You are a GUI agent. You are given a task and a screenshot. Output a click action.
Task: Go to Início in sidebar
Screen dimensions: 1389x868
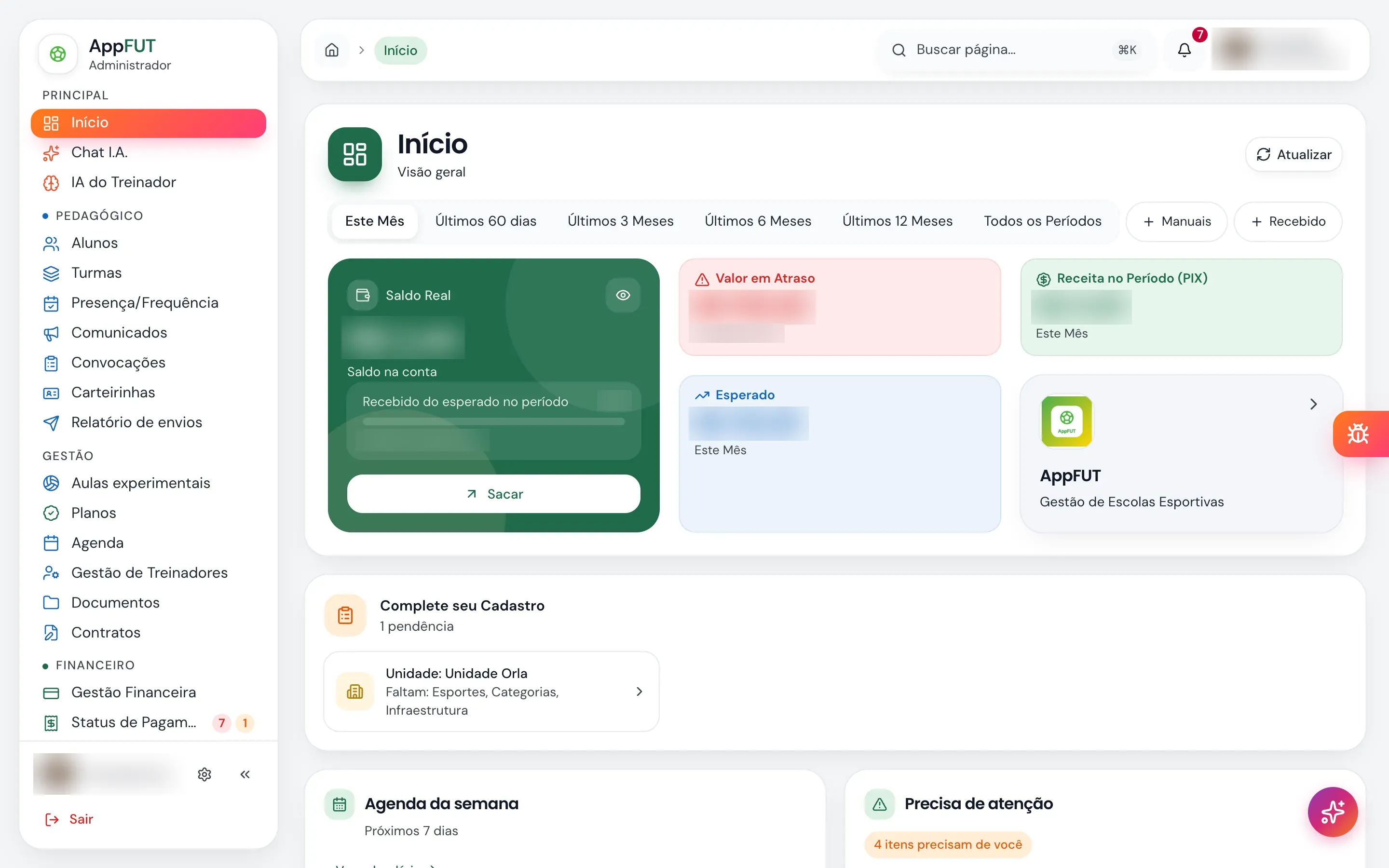pos(148,123)
